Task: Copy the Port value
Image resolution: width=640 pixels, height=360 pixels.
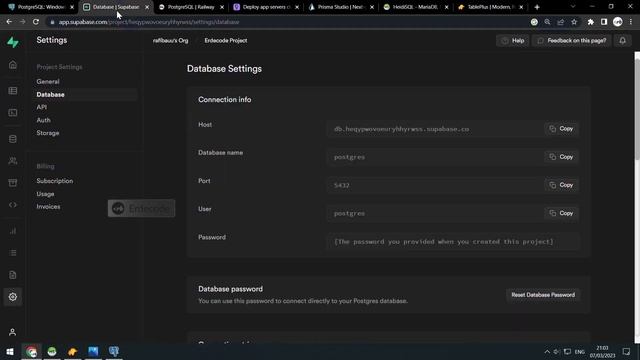Action: pos(561,185)
